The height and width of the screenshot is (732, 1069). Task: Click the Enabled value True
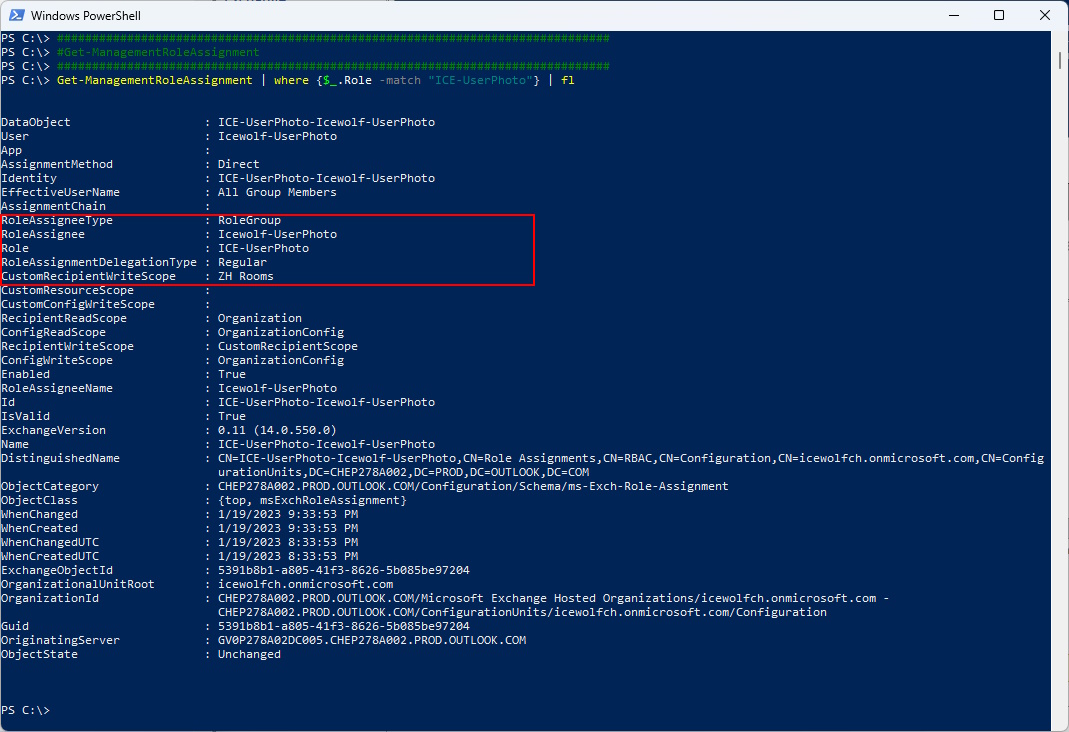[232, 374]
